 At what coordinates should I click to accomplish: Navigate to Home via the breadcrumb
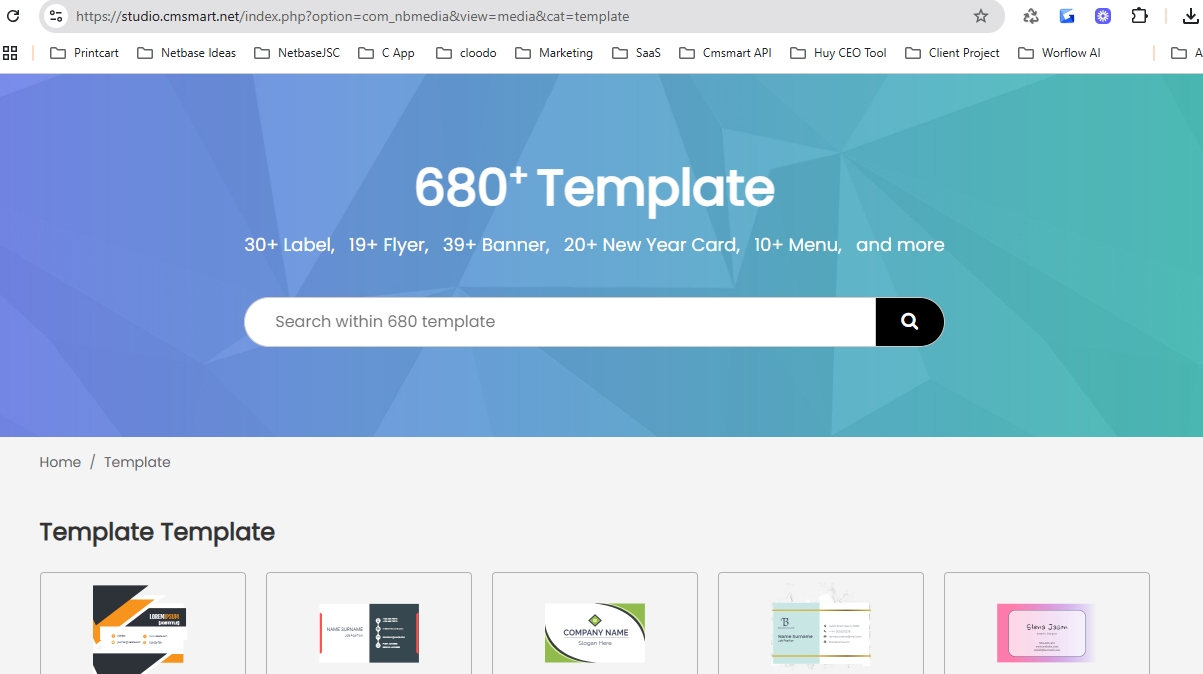click(x=60, y=461)
